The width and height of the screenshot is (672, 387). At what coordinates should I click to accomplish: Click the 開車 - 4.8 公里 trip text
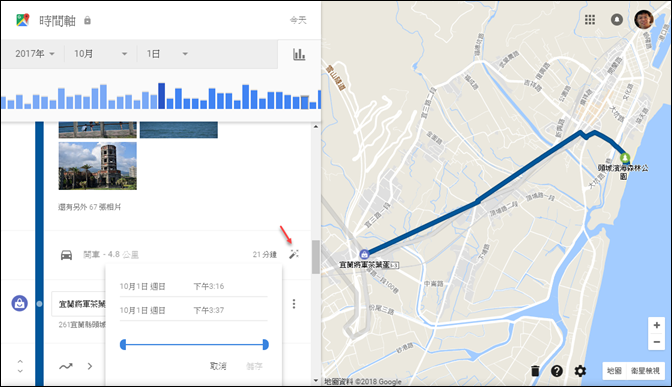pos(111,255)
